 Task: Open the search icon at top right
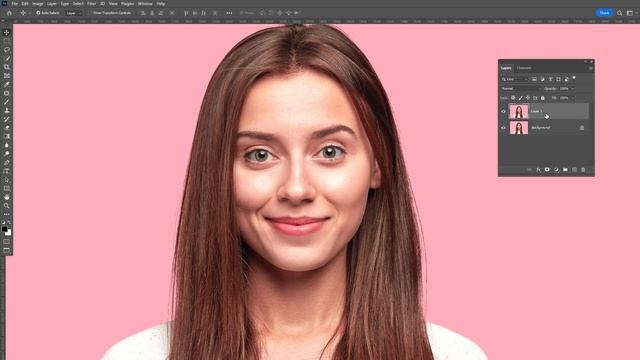pyautogui.click(x=620, y=13)
